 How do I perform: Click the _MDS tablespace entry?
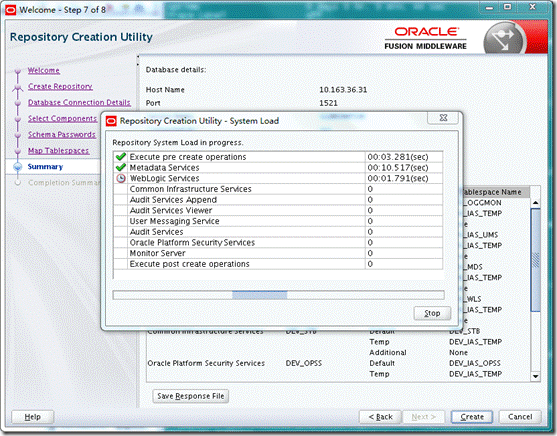coord(473,267)
